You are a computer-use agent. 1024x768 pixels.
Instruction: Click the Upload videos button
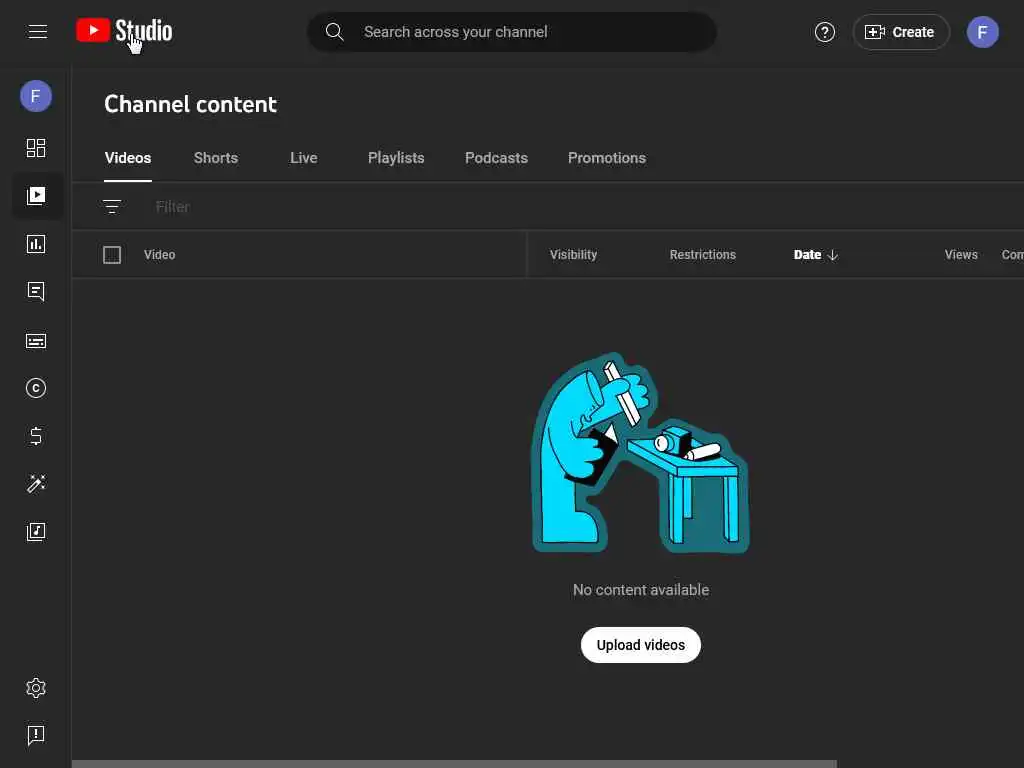[641, 645]
